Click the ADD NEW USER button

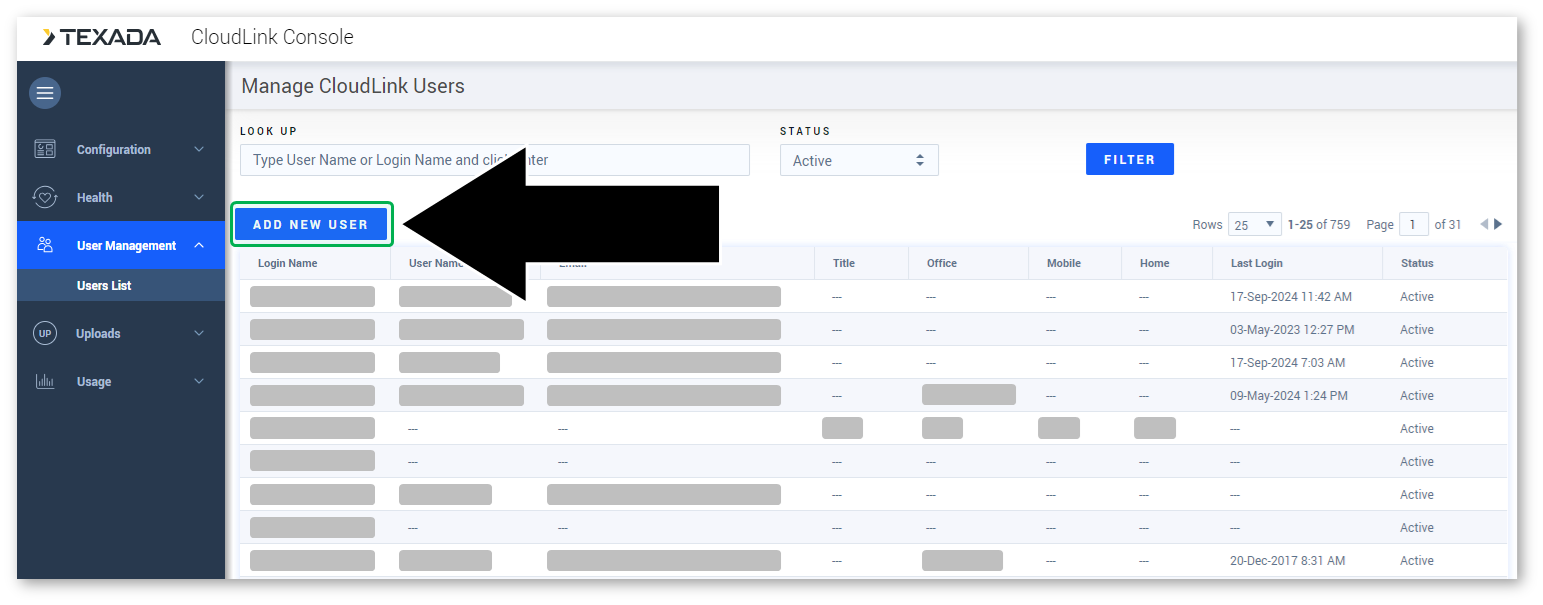311,224
